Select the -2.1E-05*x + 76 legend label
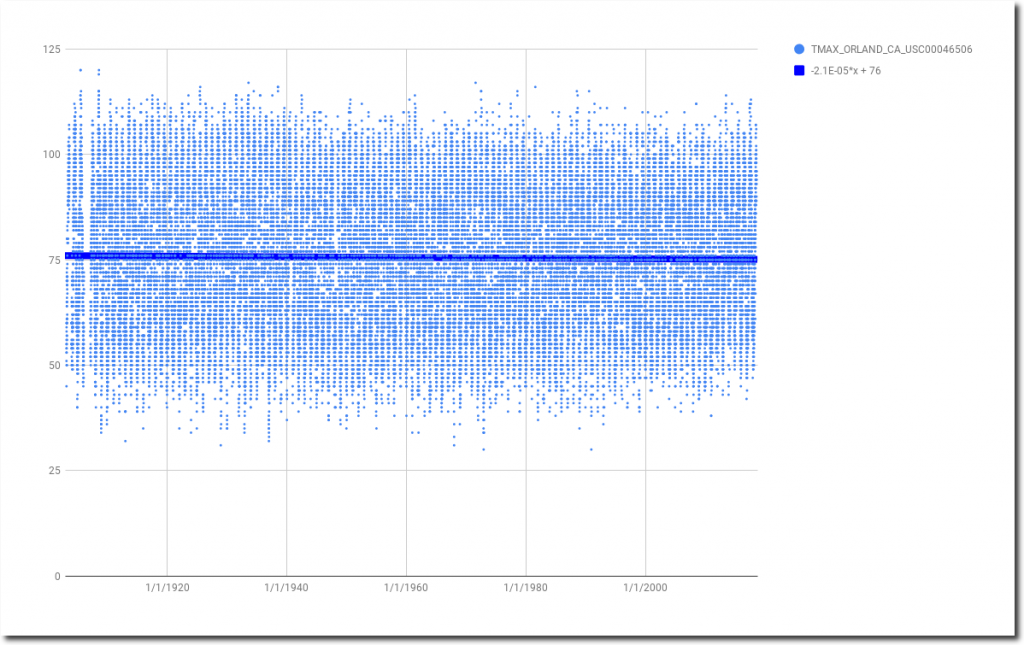 coord(846,70)
